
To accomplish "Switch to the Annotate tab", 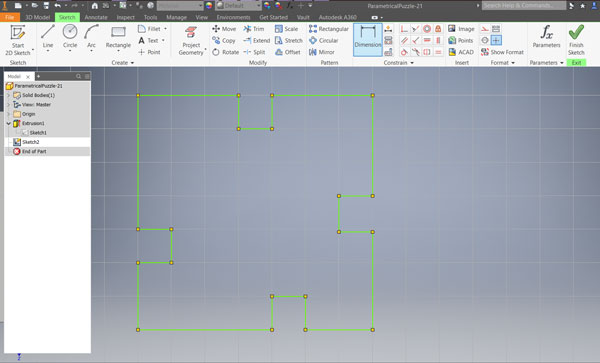I will [x=96, y=17].
